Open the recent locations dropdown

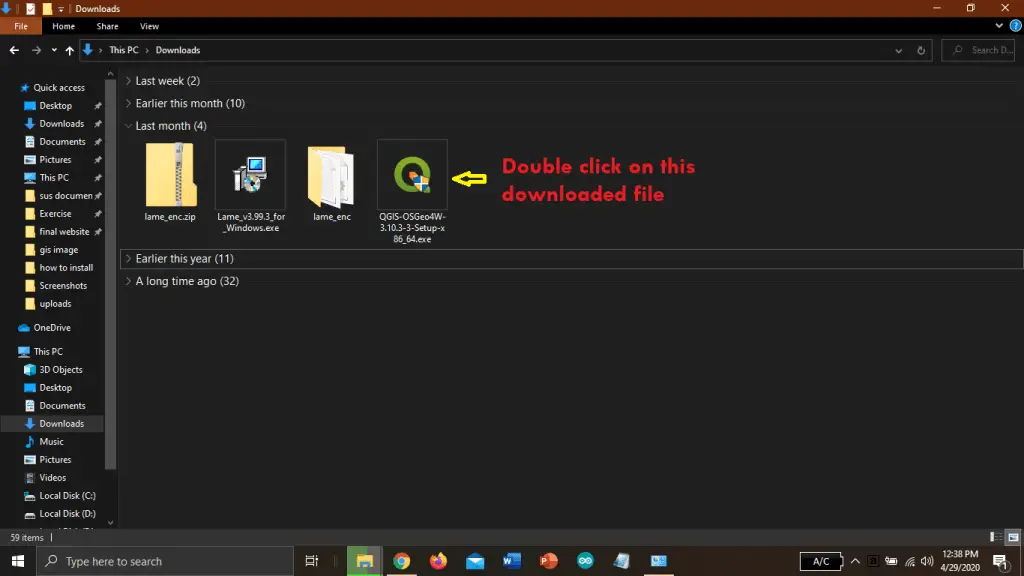click(54, 50)
